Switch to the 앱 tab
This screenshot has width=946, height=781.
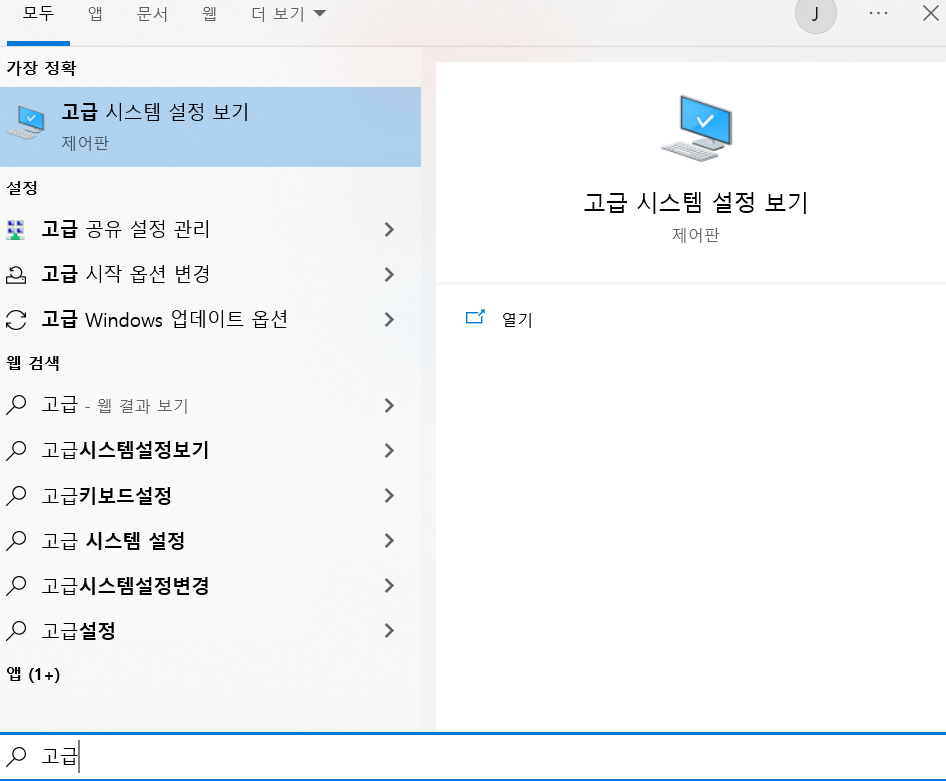(x=95, y=13)
